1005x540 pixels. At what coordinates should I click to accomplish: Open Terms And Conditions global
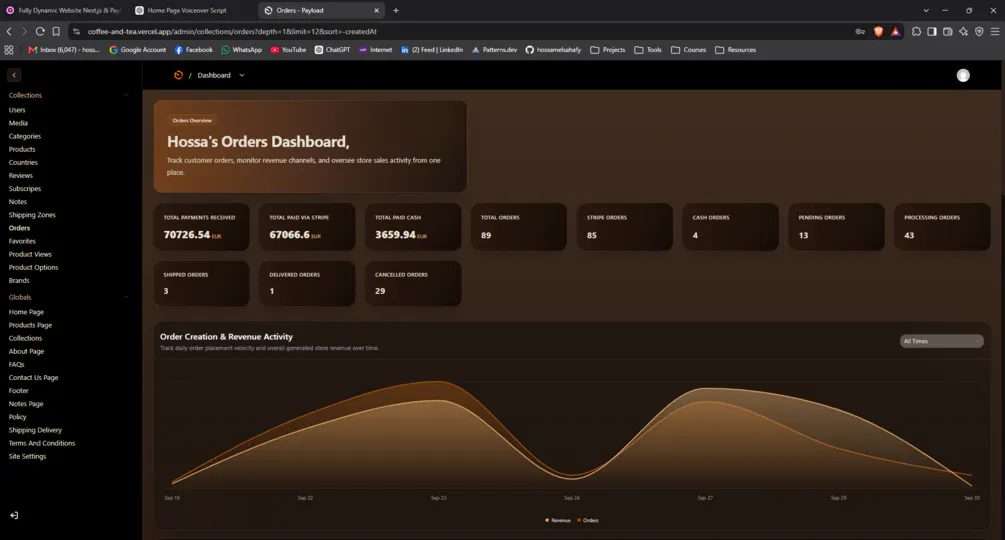point(42,443)
